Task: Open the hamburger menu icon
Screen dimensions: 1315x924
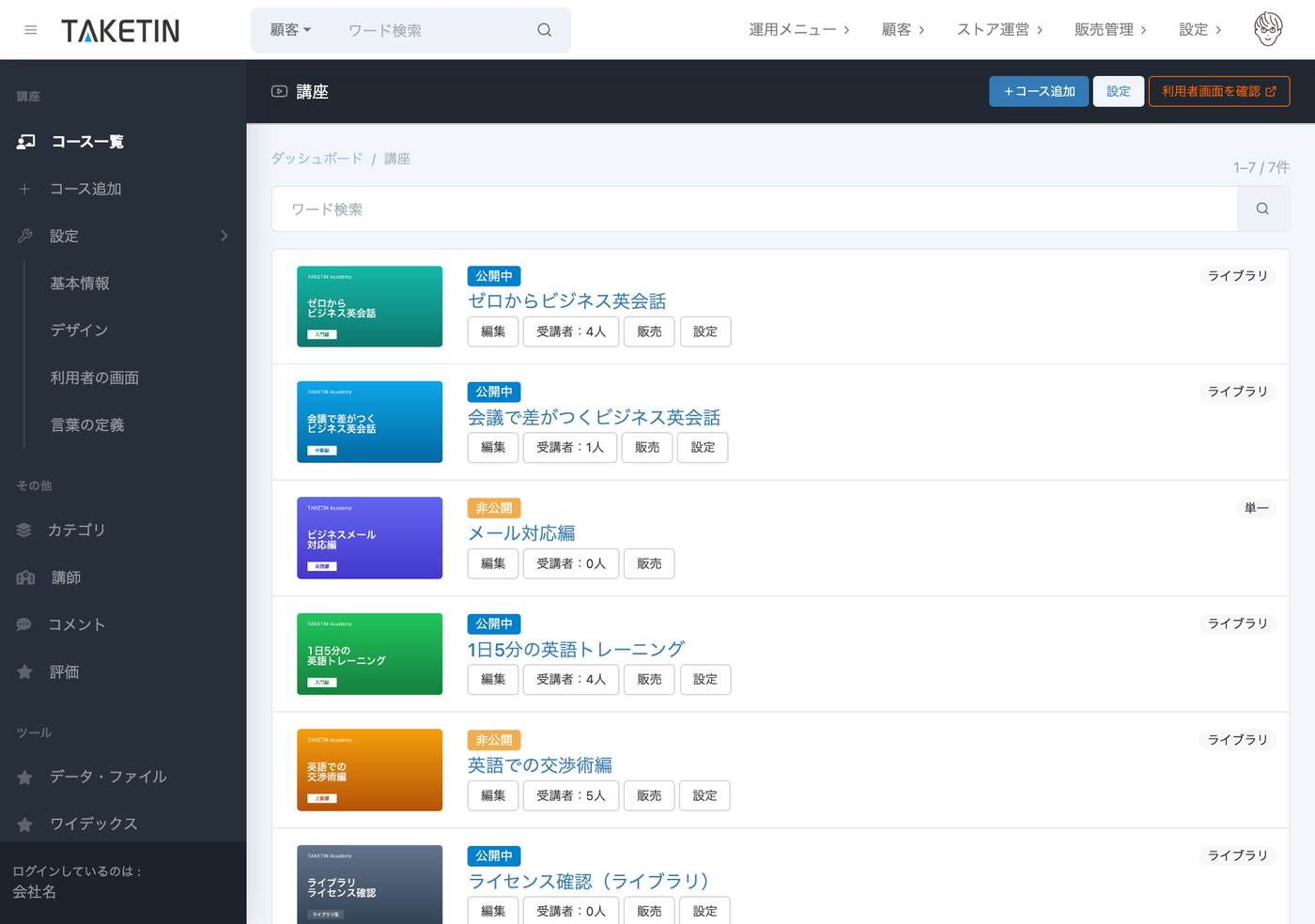Action: (31, 30)
